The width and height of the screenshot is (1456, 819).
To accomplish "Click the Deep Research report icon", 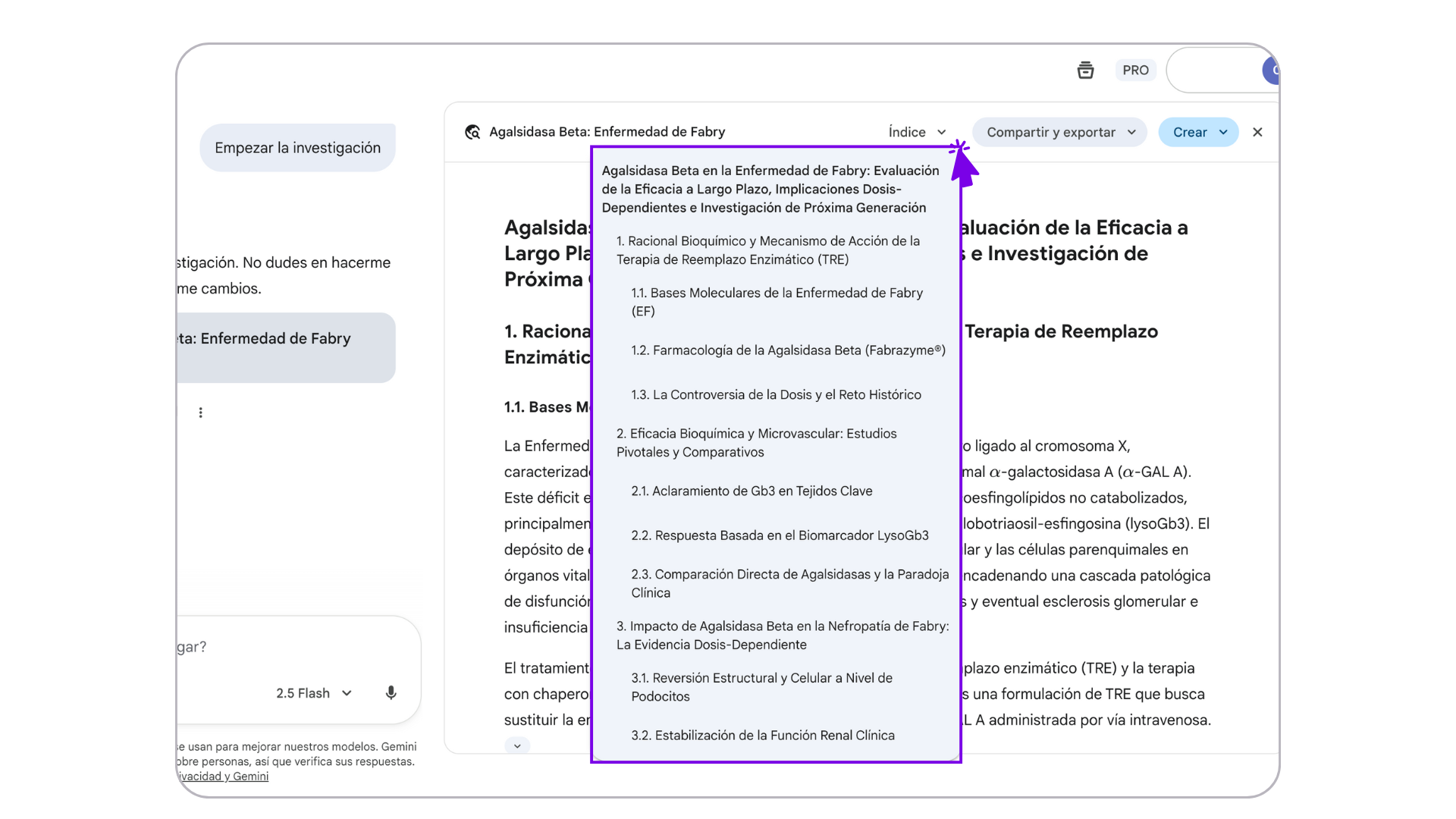I will coord(472,132).
